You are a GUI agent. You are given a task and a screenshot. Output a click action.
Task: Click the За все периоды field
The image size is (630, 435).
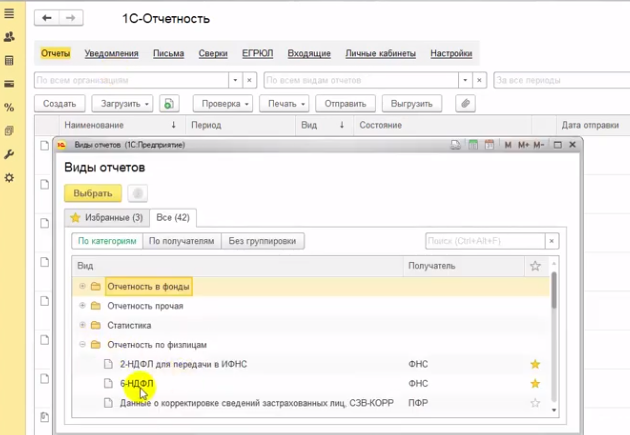pyautogui.click(x=562, y=80)
